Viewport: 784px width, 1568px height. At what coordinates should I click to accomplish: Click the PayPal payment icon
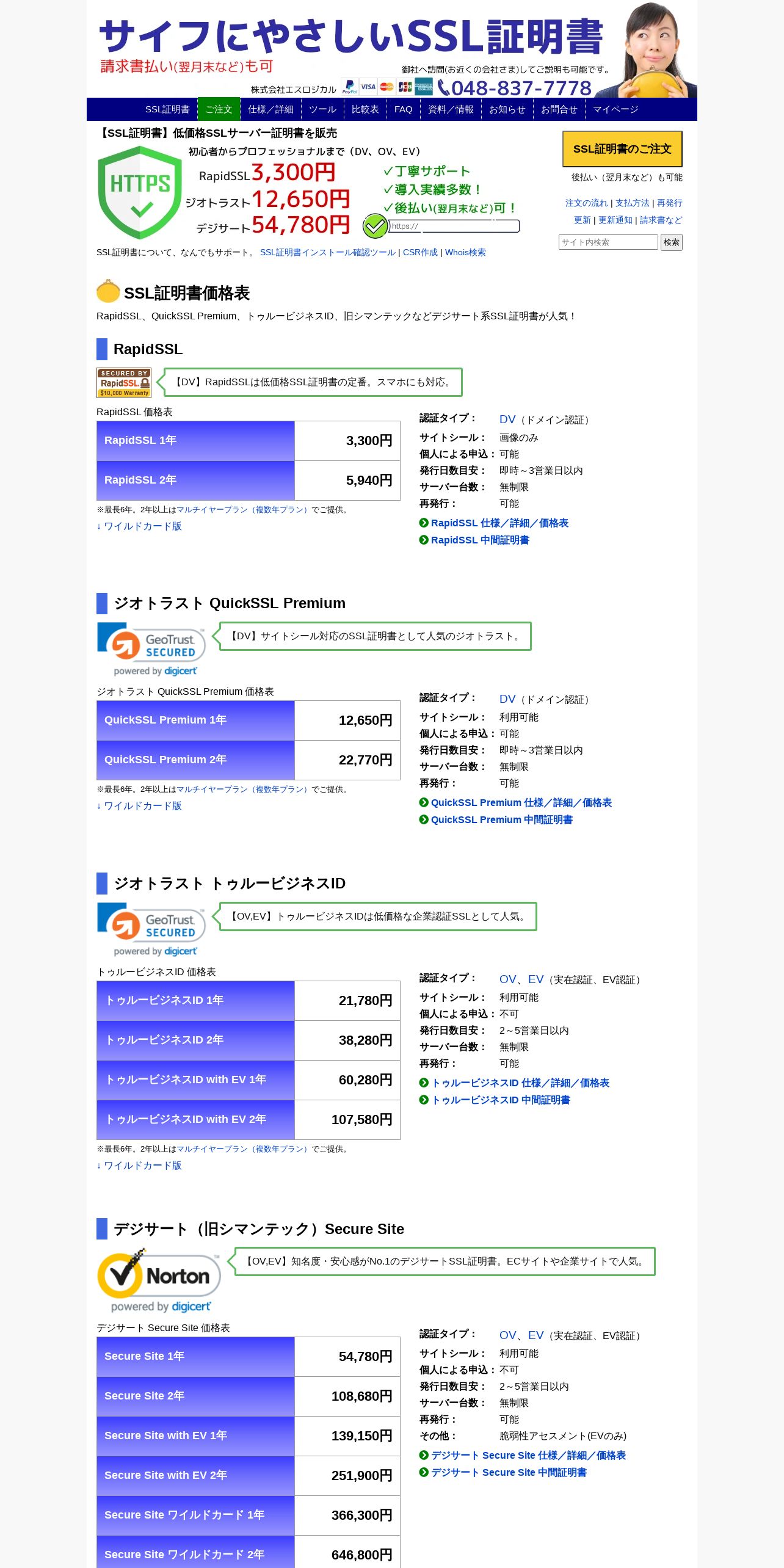tap(350, 87)
